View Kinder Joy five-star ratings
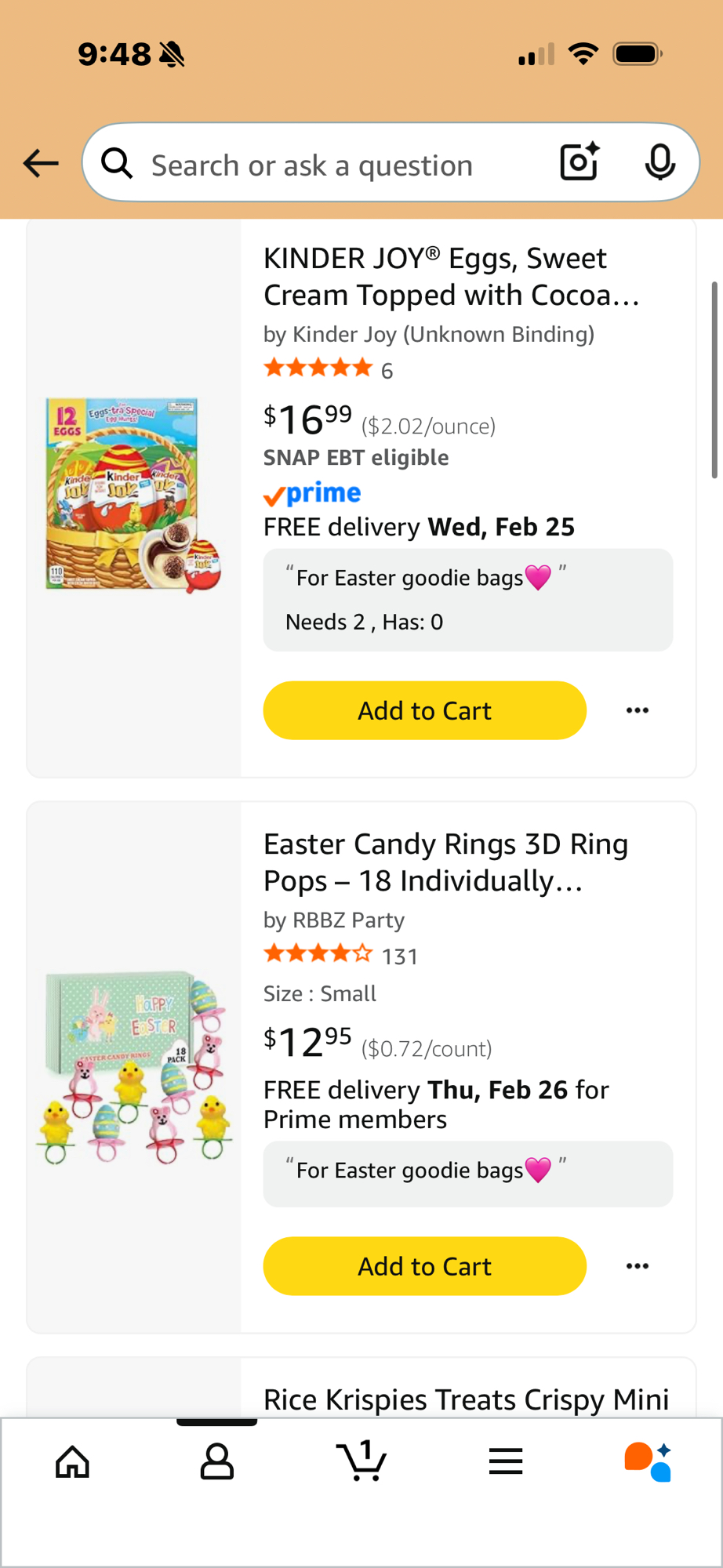Image resolution: width=723 pixels, height=1568 pixels. (318, 368)
